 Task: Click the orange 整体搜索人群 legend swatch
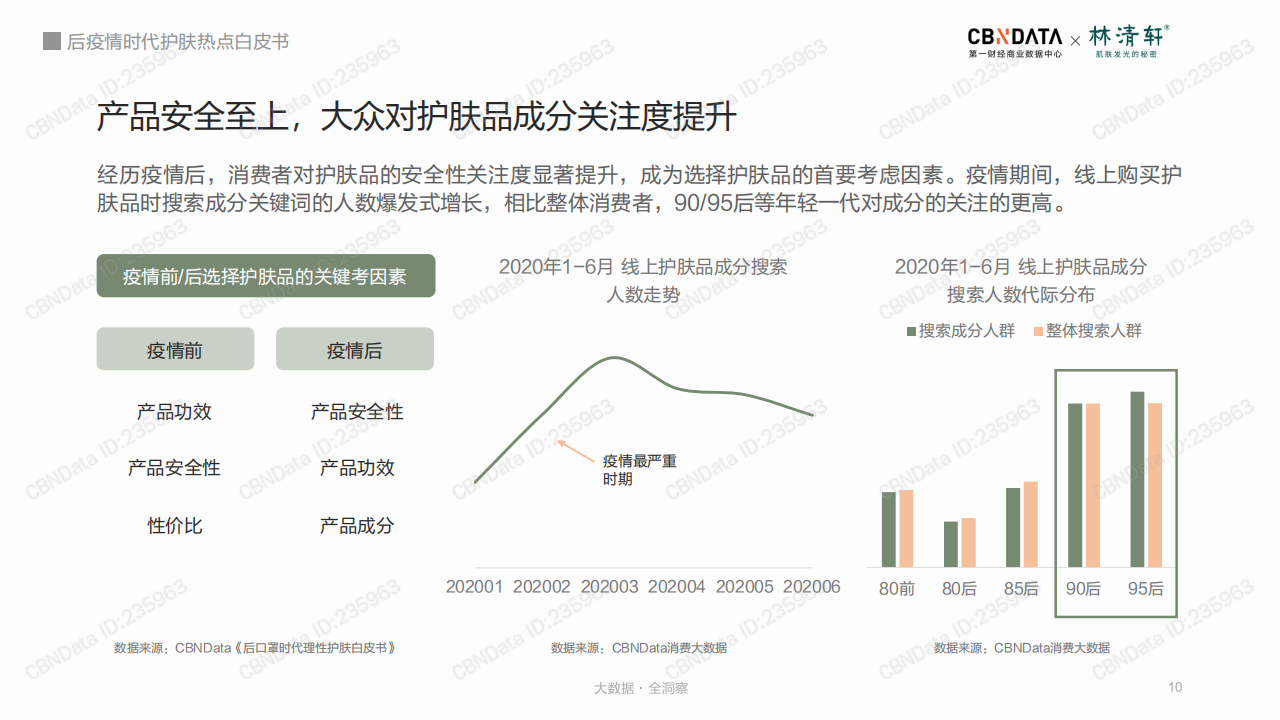click(x=1038, y=331)
